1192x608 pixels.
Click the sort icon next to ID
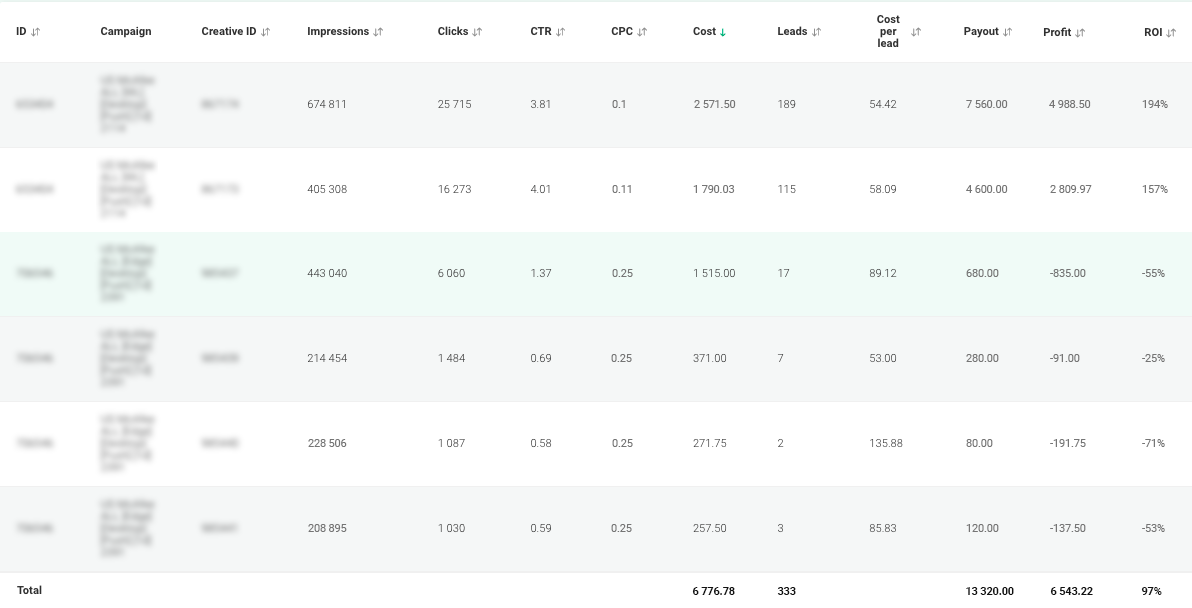[36, 32]
